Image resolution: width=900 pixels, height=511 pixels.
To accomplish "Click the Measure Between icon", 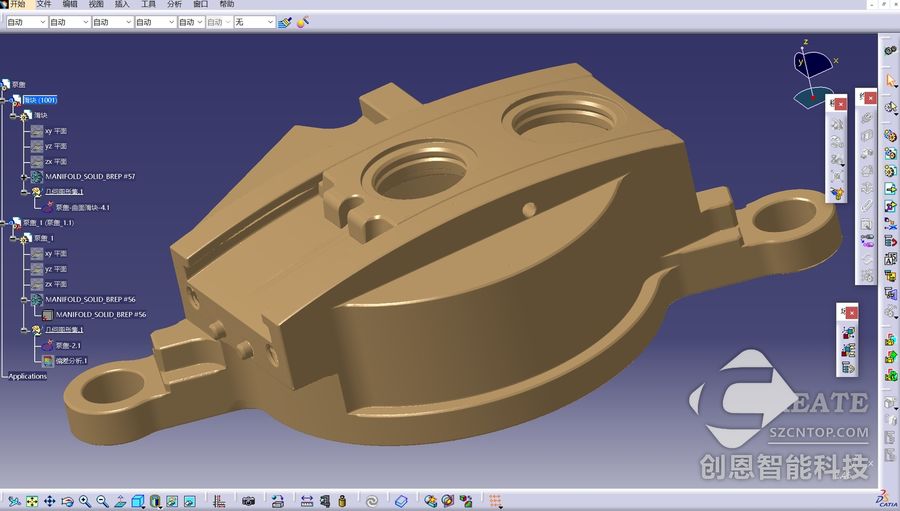I will [307, 501].
